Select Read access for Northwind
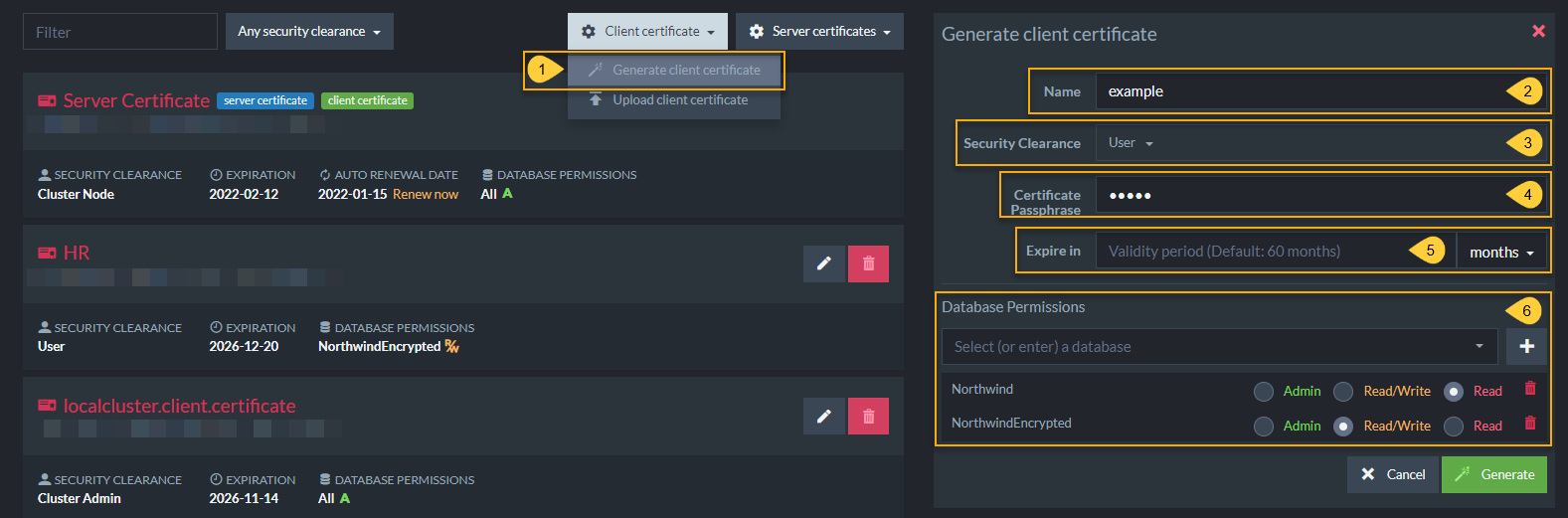The image size is (1568, 518). [1454, 392]
